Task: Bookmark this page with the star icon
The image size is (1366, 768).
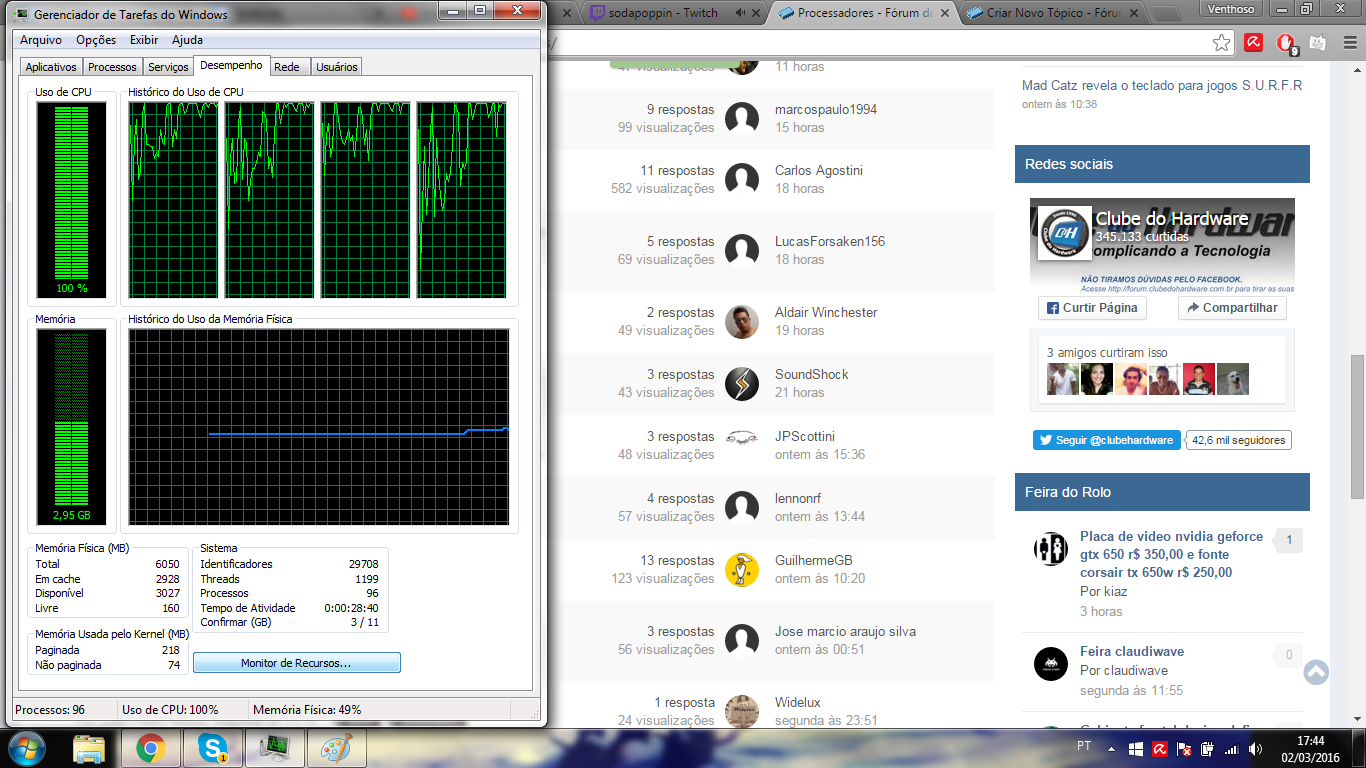Action: pos(1221,43)
